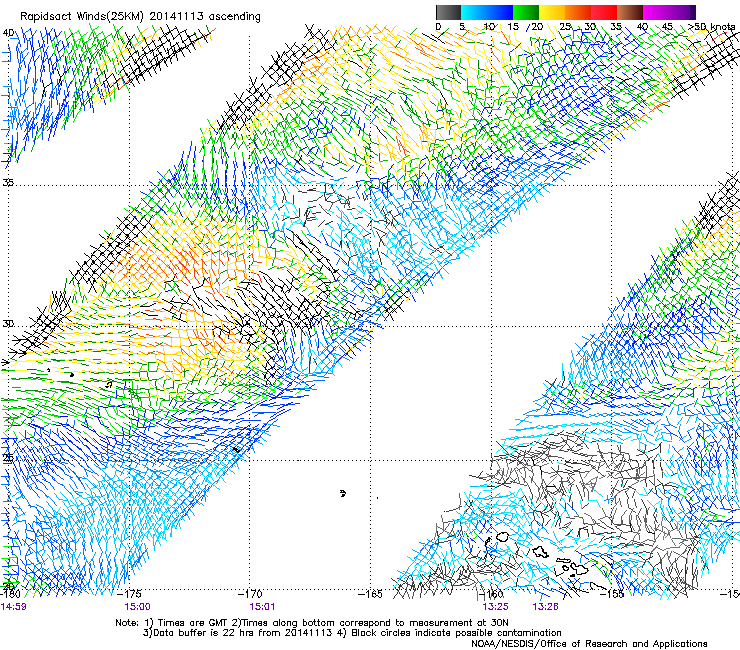Screen dimensions: 740x650
Task: Select the orange 25-30 knots legend color
Action: tap(578, 12)
